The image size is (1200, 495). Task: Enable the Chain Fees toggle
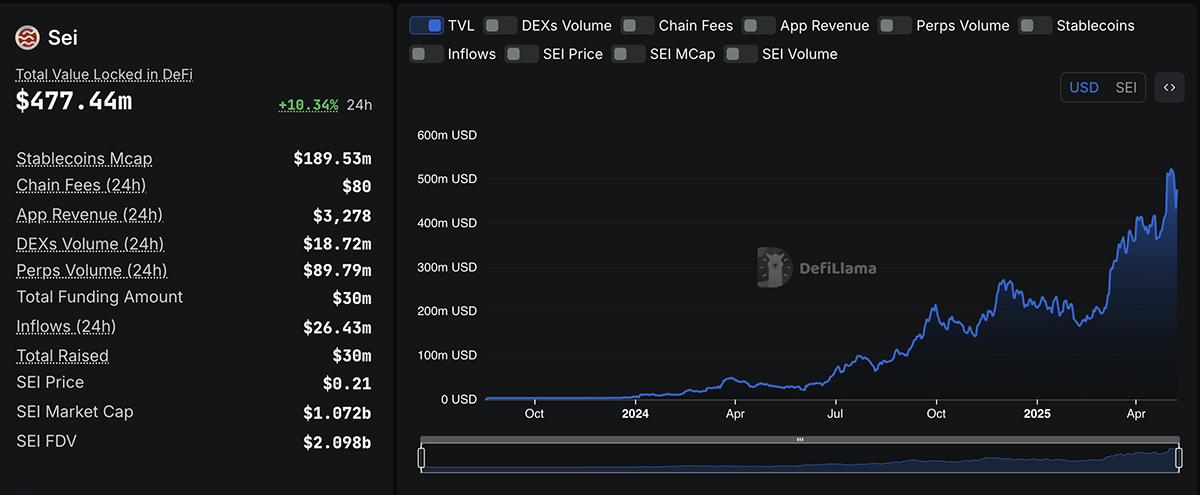(637, 25)
